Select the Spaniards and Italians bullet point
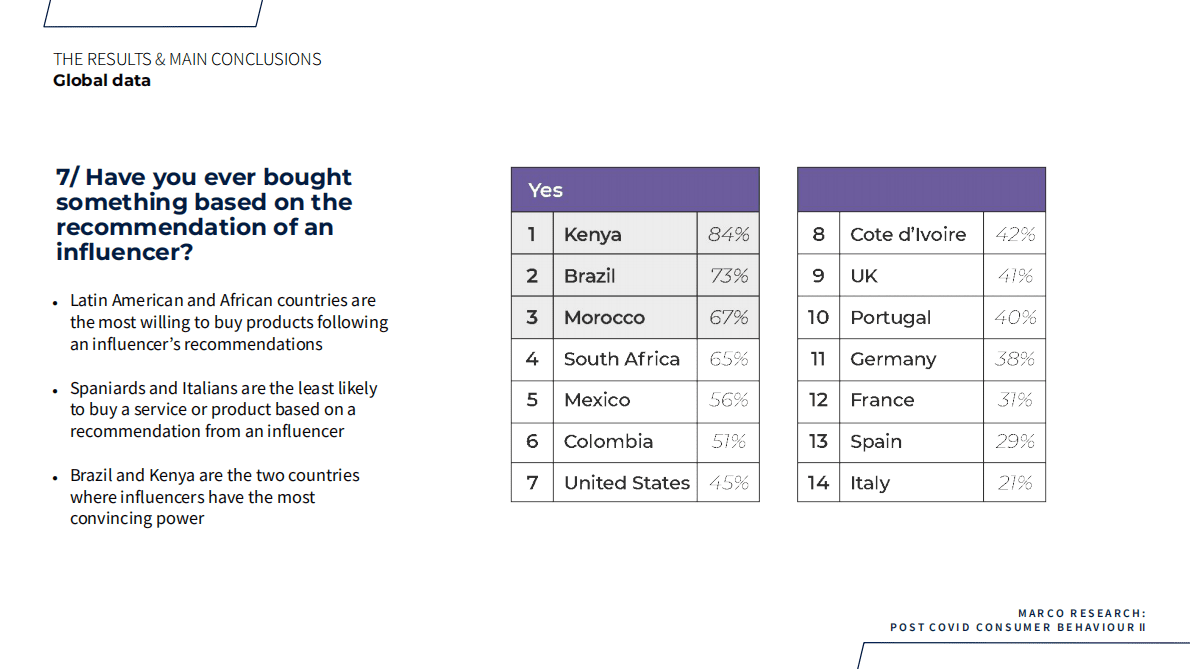The height and width of the screenshot is (669, 1190). tap(223, 410)
